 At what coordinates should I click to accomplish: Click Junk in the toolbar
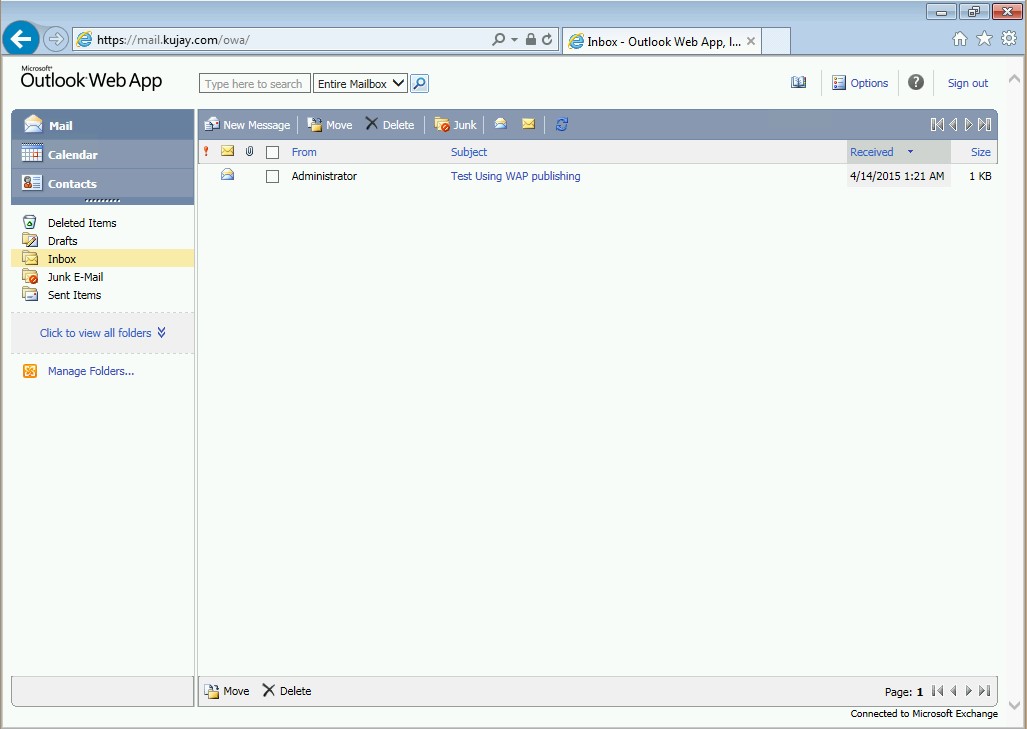click(456, 124)
